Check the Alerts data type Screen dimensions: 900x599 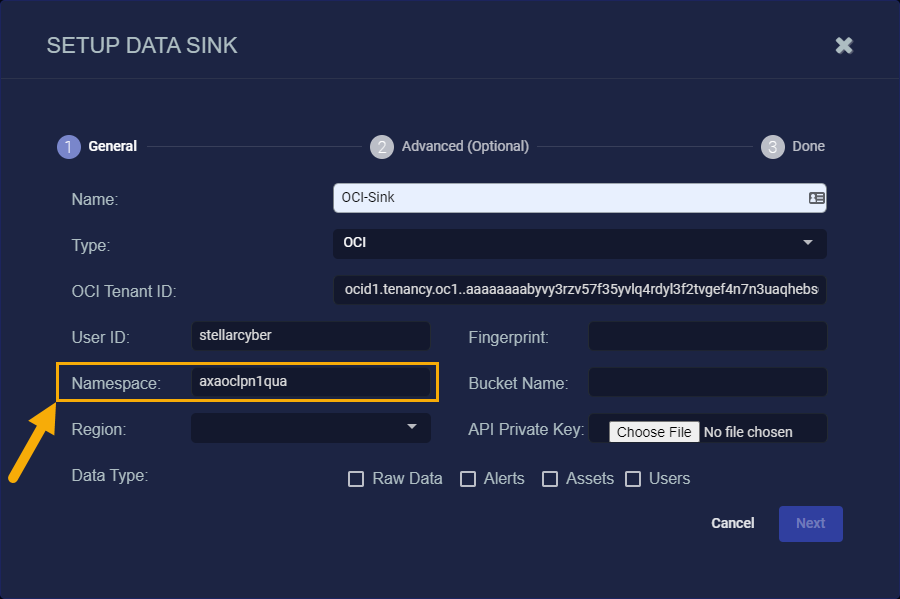[x=468, y=479]
